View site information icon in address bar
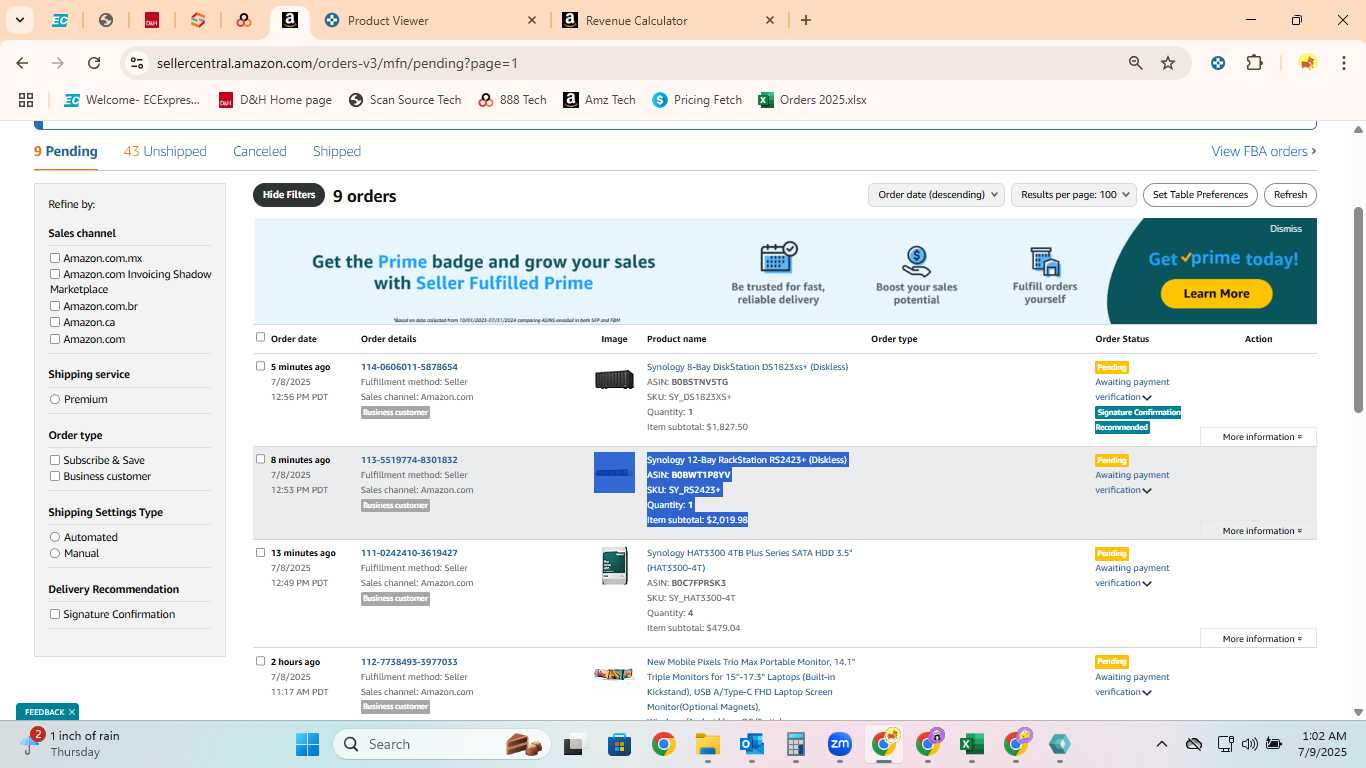 pyautogui.click(x=137, y=62)
